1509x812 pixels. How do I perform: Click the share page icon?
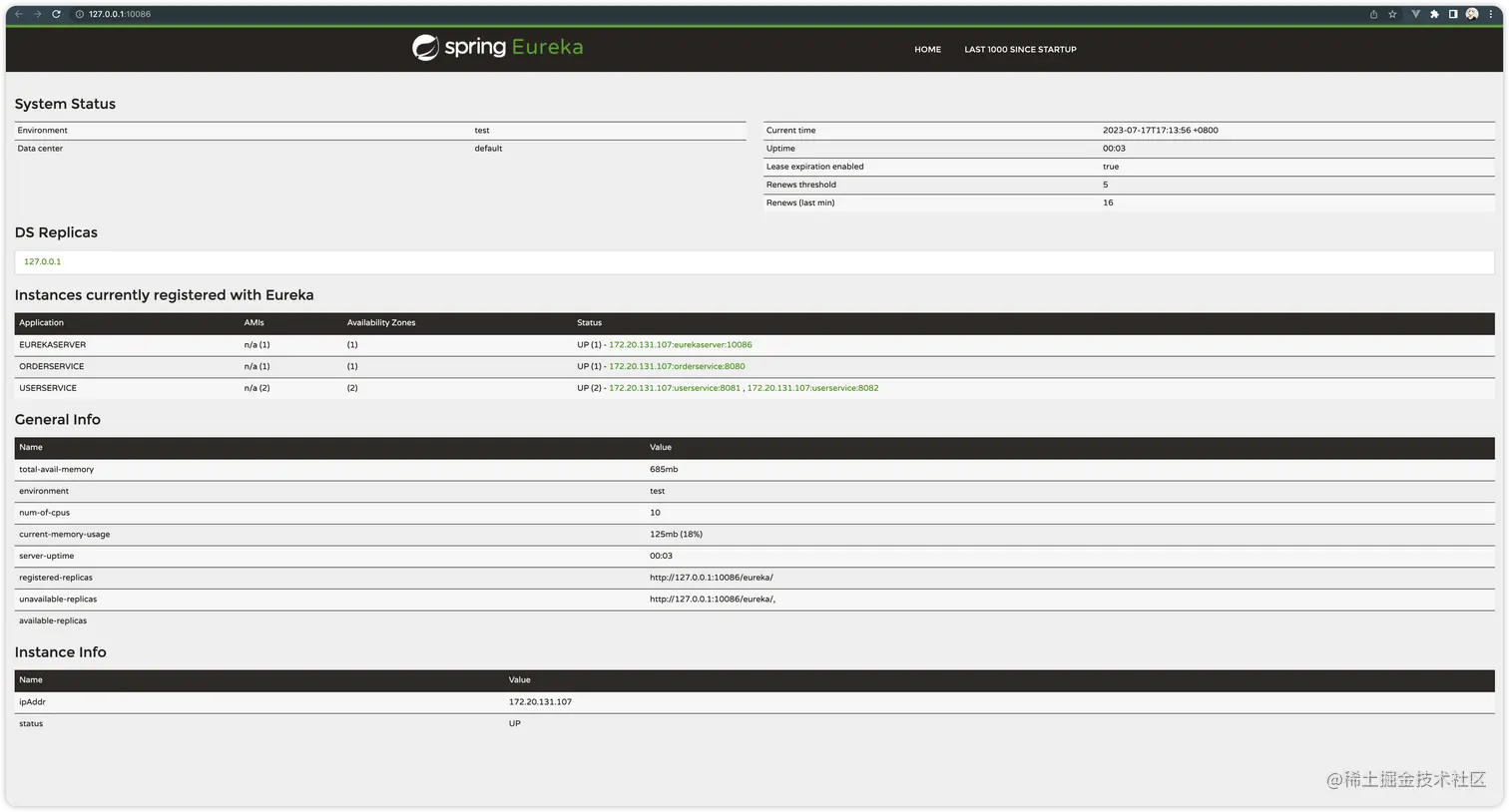(1373, 14)
